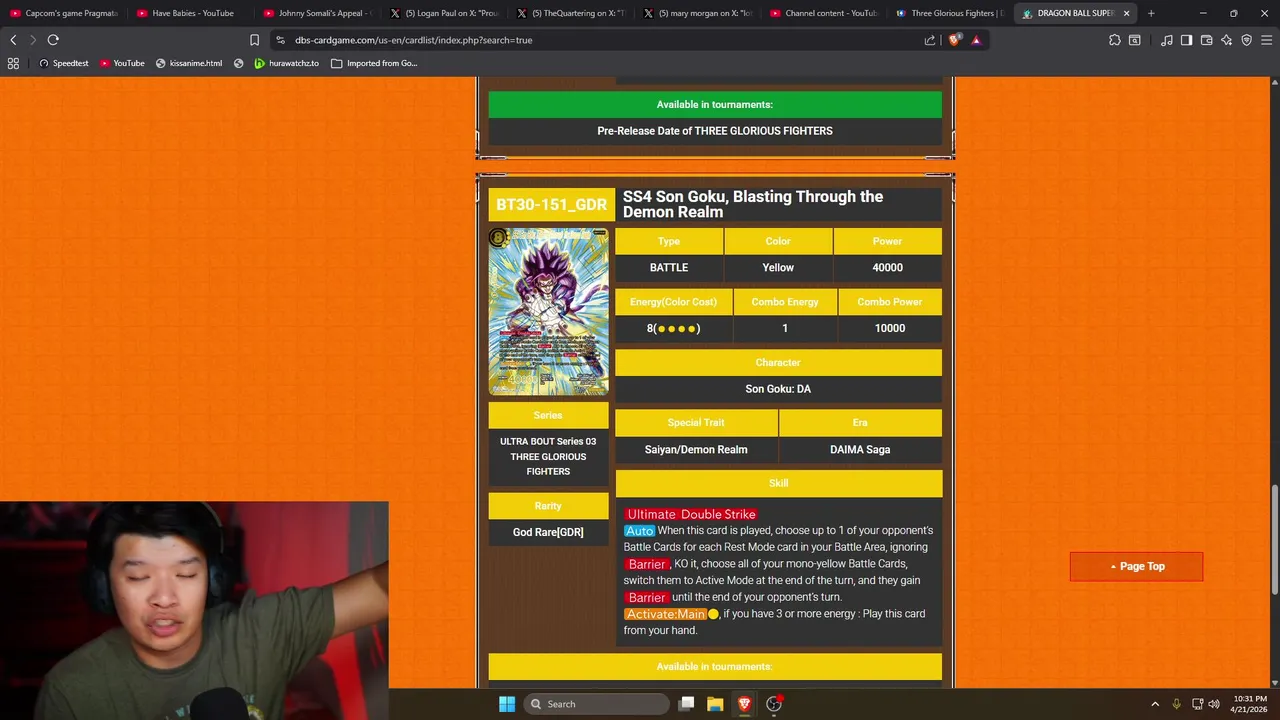Switch to Three Glorious Fighters tab
Image resolution: width=1280 pixels, height=720 pixels.
pyautogui.click(x=952, y=13)
